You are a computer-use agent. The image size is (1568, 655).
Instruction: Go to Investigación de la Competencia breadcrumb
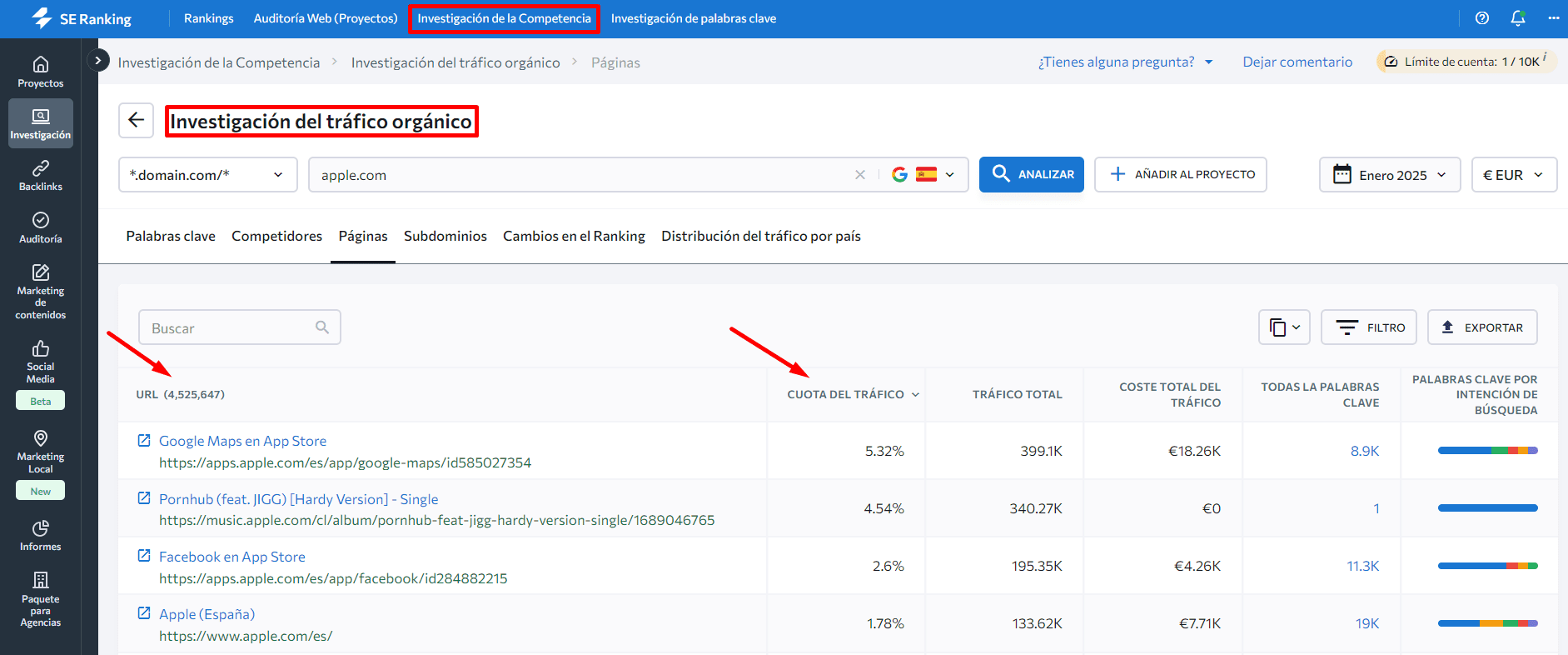click(x=219, y=62)
